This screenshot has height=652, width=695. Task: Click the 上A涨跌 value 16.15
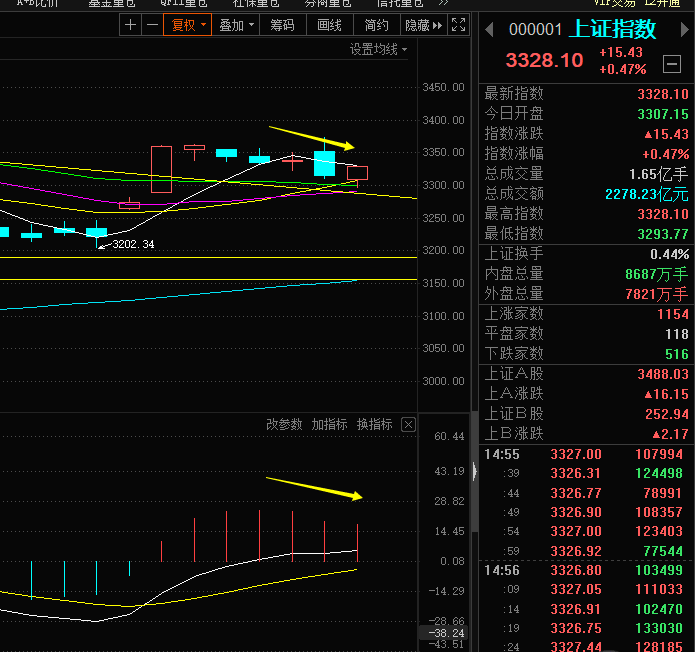click(x=667, y=394)
